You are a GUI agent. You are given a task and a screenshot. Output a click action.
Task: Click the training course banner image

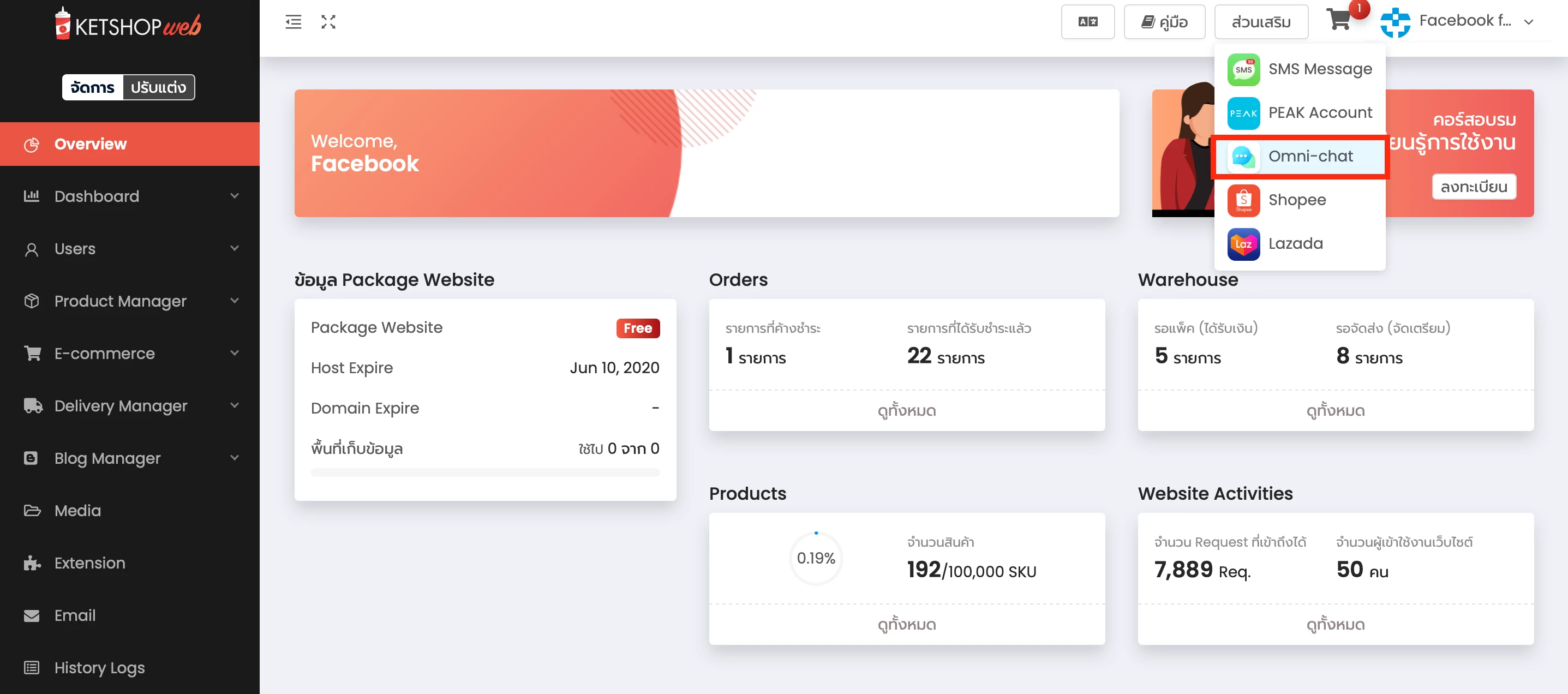pos(1343,153)
